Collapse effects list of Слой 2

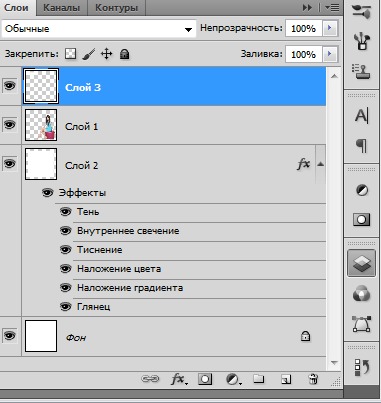click(x=320, y=164)
